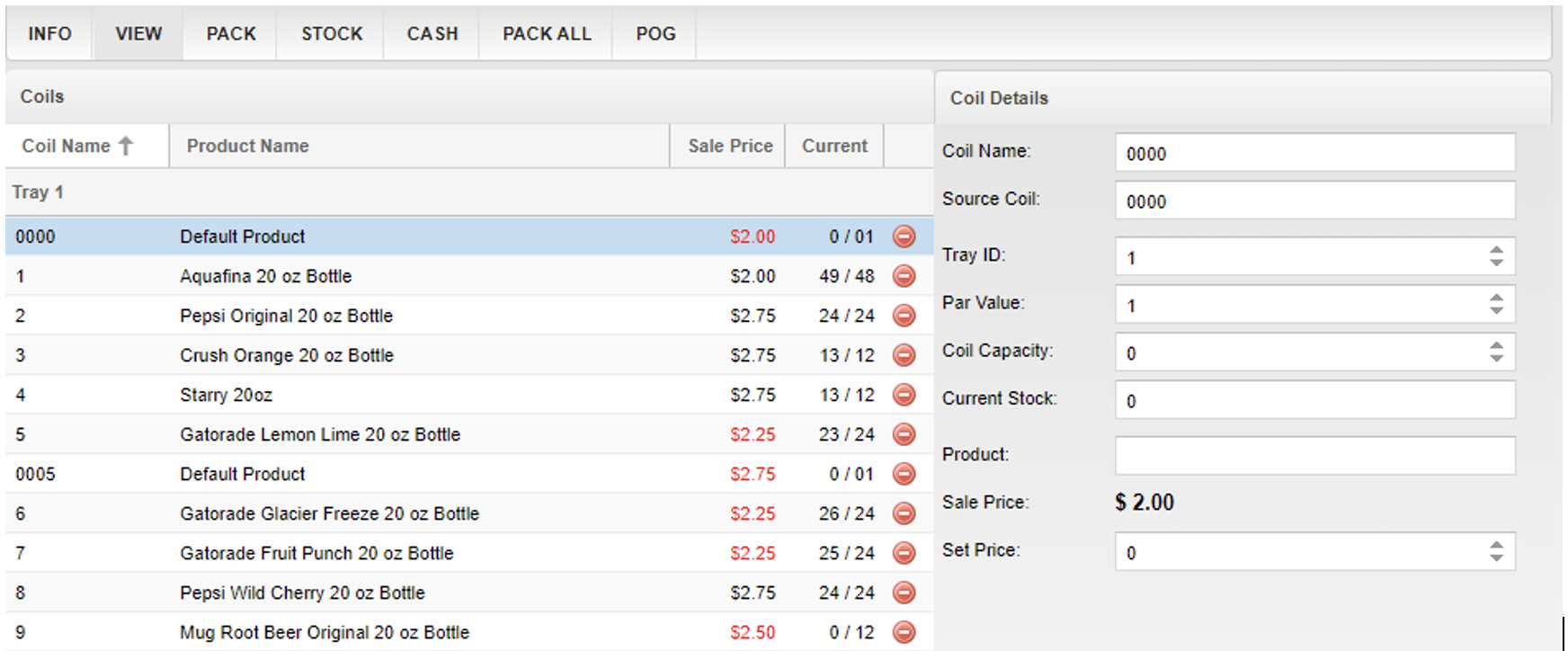Open the INFO tab
Image resolution: width=1568 pixels, height=651 pixels.
49,34
